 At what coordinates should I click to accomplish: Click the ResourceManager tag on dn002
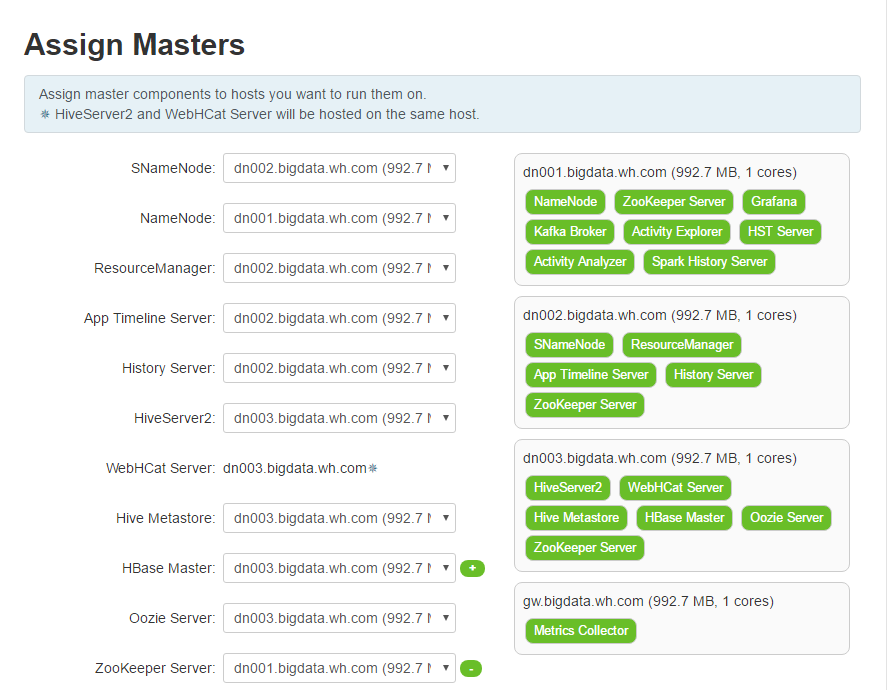(681, 345)
